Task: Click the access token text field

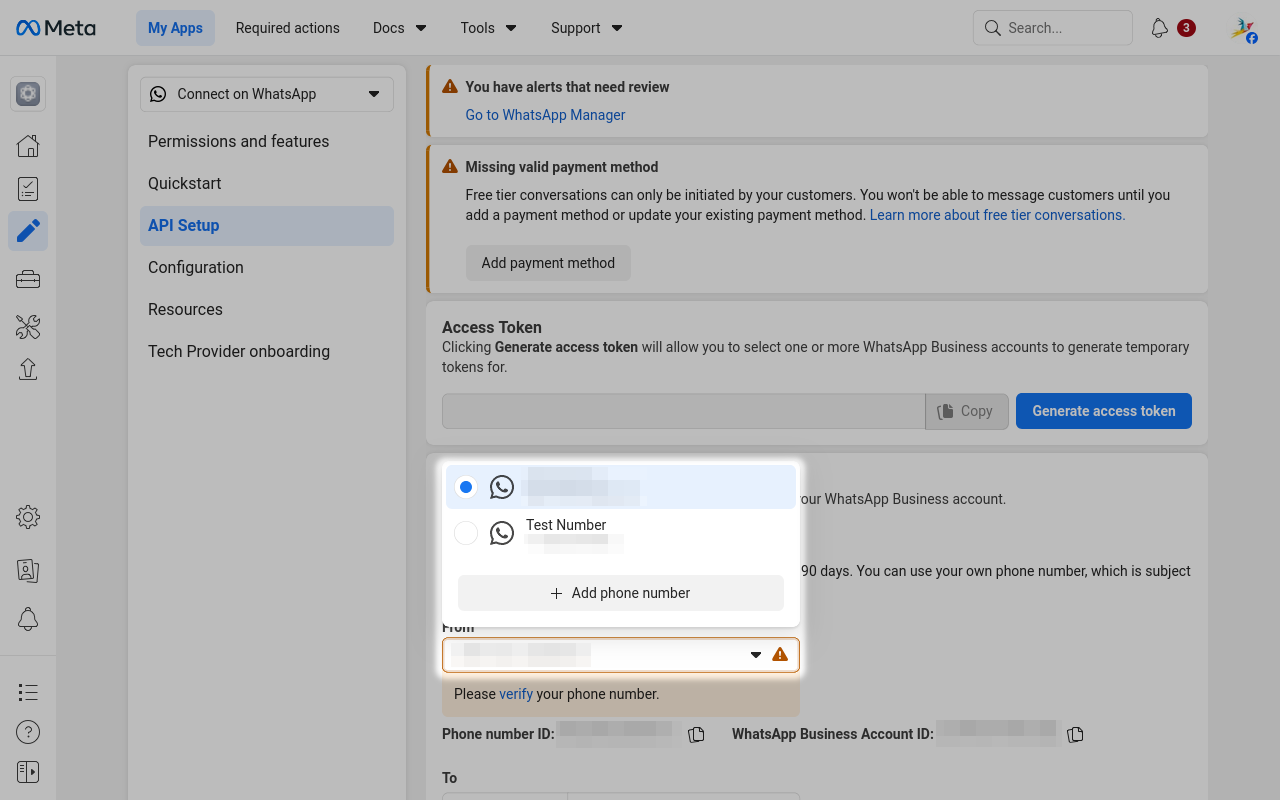Action: [x=684, y=411]
